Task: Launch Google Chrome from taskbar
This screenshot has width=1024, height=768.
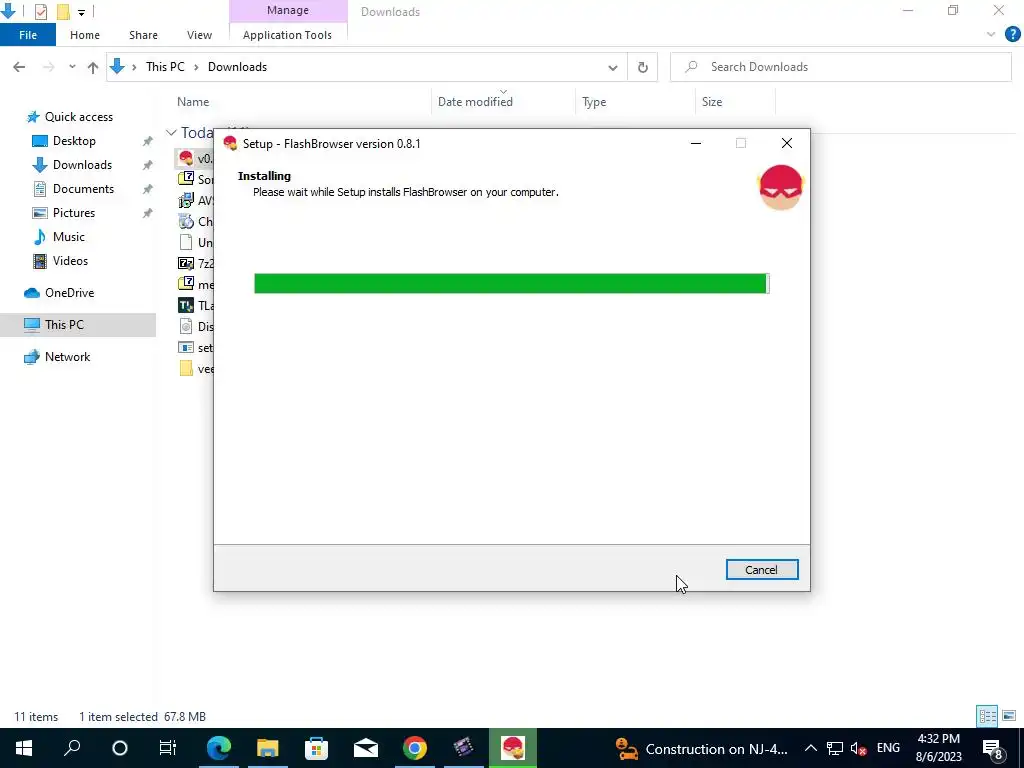Action: [x=415, y=748]
